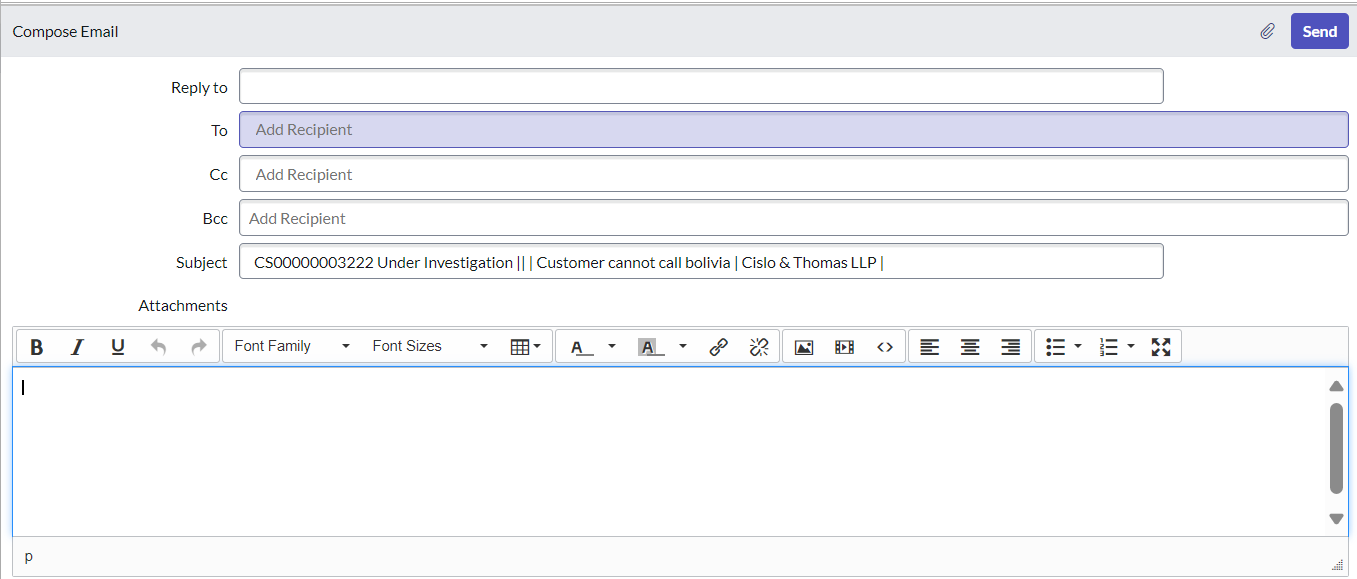Align text to the right
Screen dimensions: 1357x579
coord(1010,346)
